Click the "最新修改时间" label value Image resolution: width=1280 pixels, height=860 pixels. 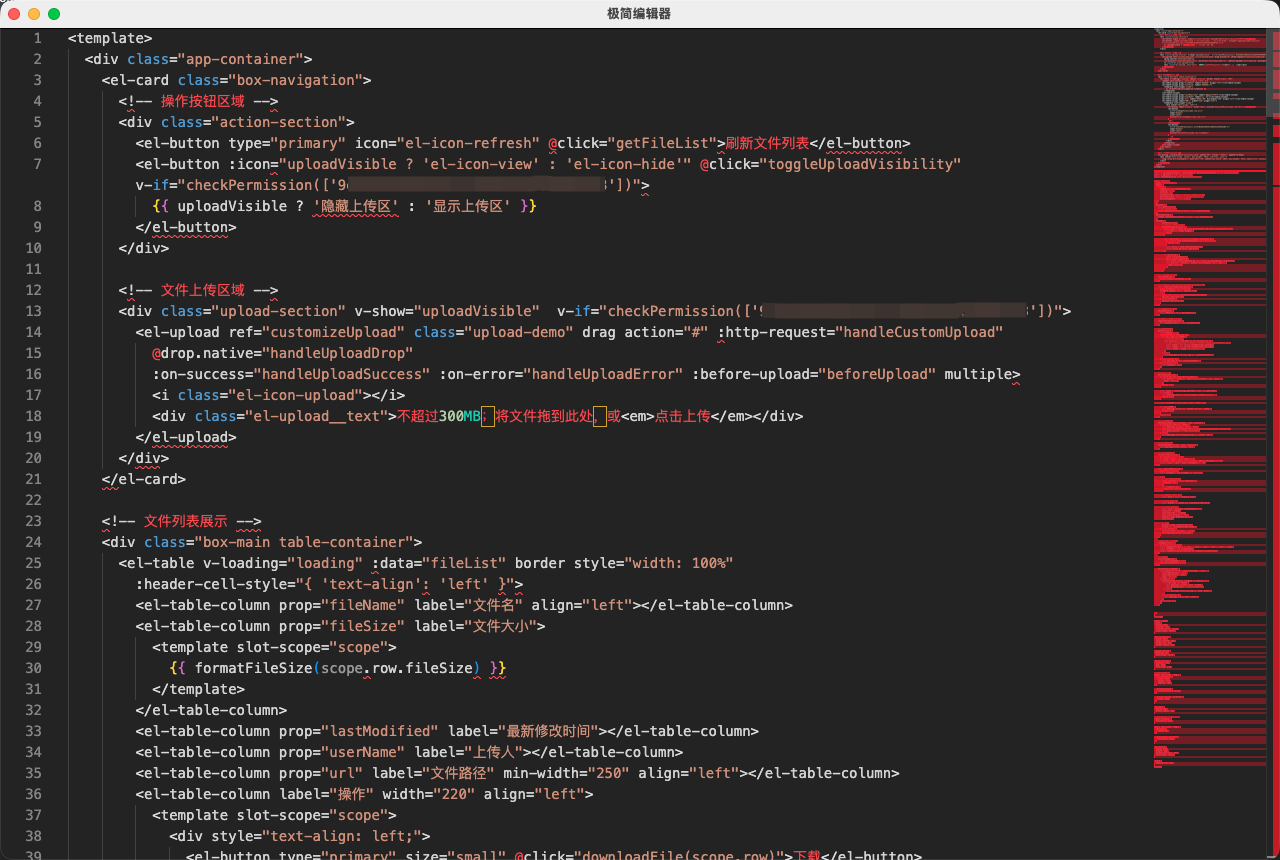click(x=549, y=731)
